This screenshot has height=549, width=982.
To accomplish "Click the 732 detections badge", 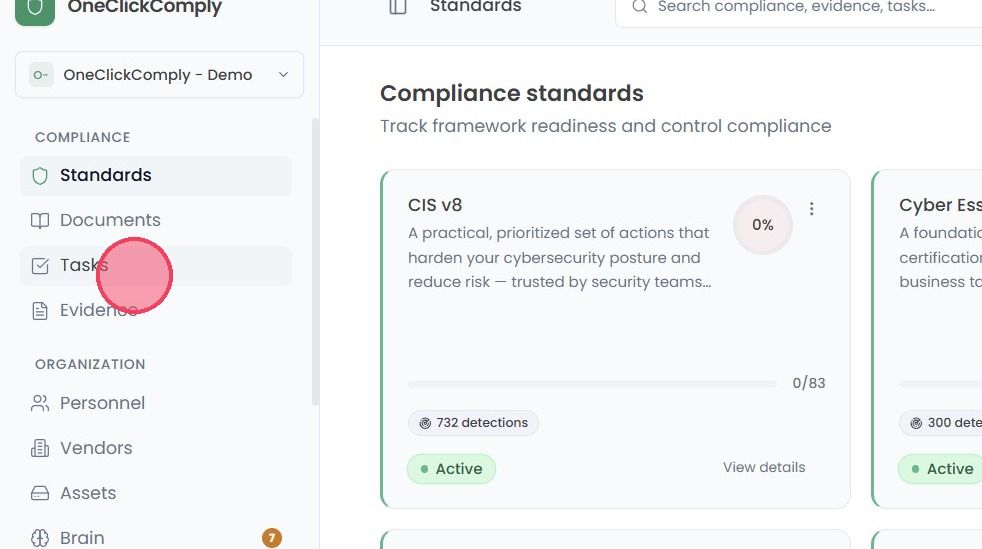I will (x=473, y=423).
